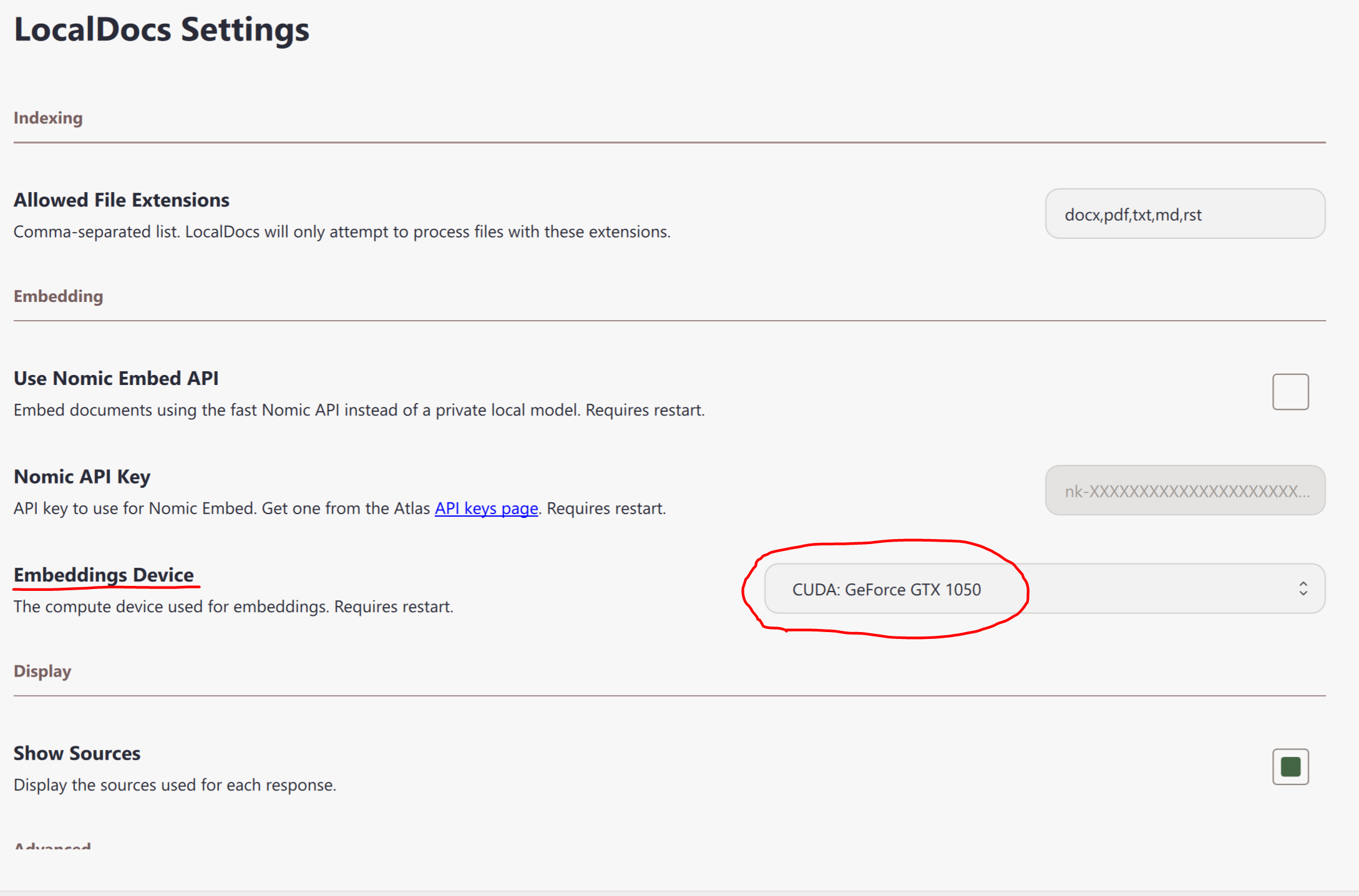Open the Embeddings Device dropdown showing CUDA GeForce

(1043, 589)
